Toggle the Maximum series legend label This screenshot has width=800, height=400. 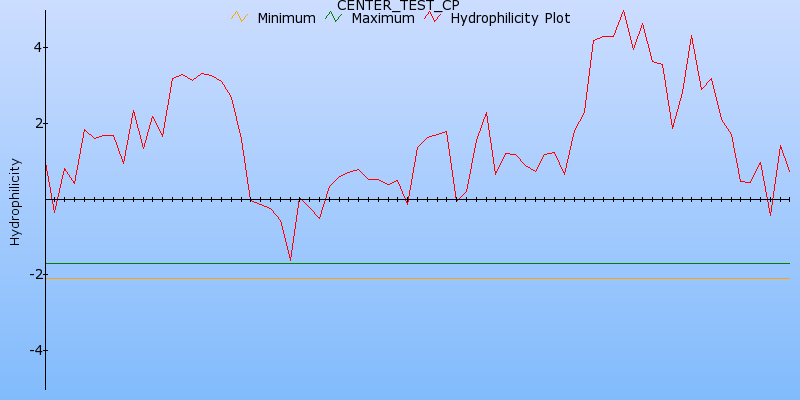pyautogui.click(x=382, y=18)
